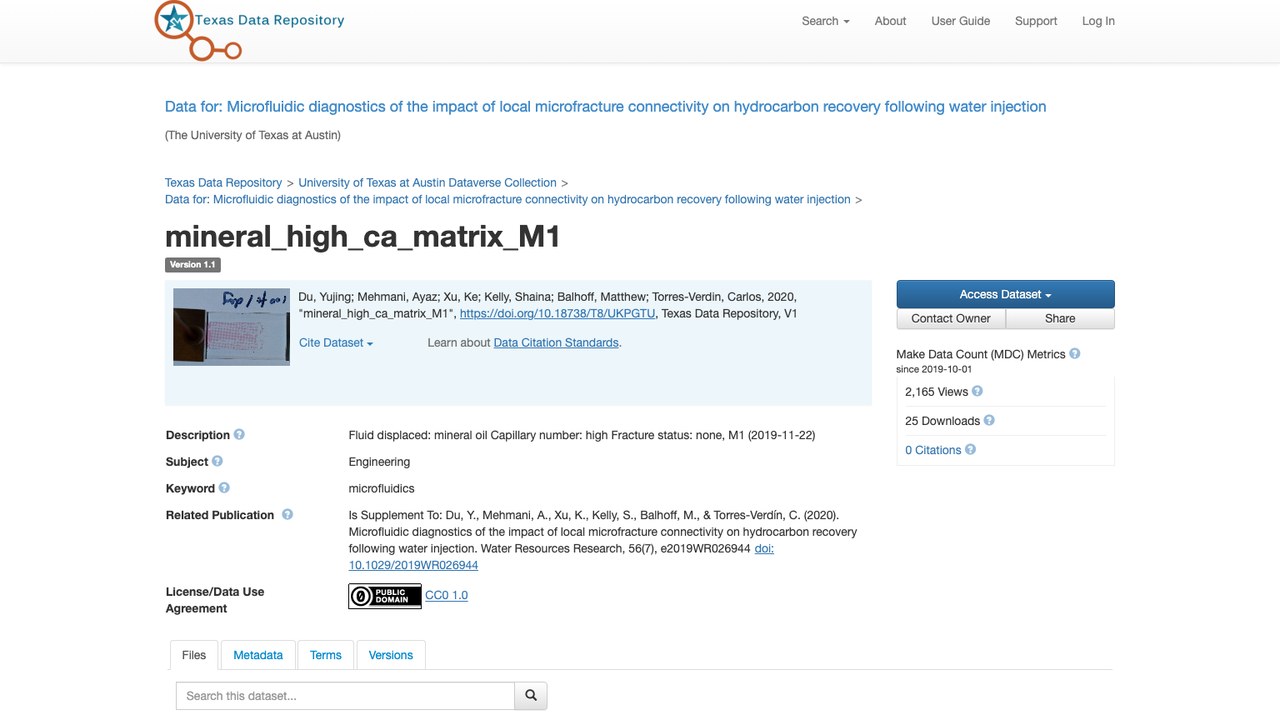
Task: Click the Version 1.1 badge
Action: tap(192, 265)
